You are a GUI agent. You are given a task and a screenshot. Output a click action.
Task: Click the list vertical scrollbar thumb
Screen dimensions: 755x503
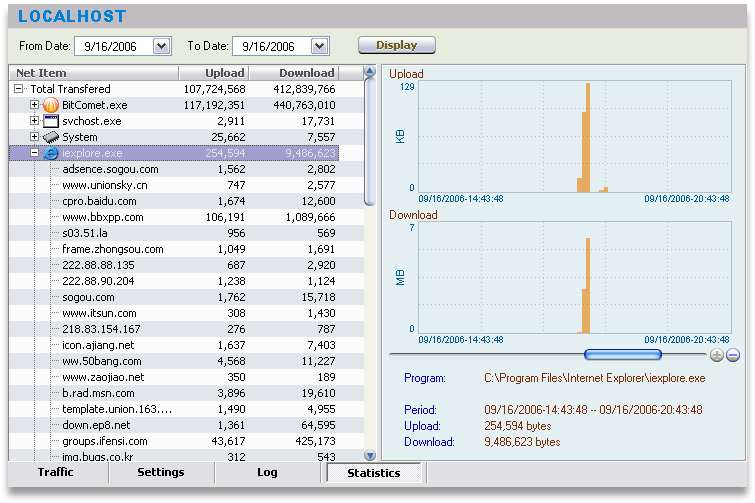(x=370, y=142)
